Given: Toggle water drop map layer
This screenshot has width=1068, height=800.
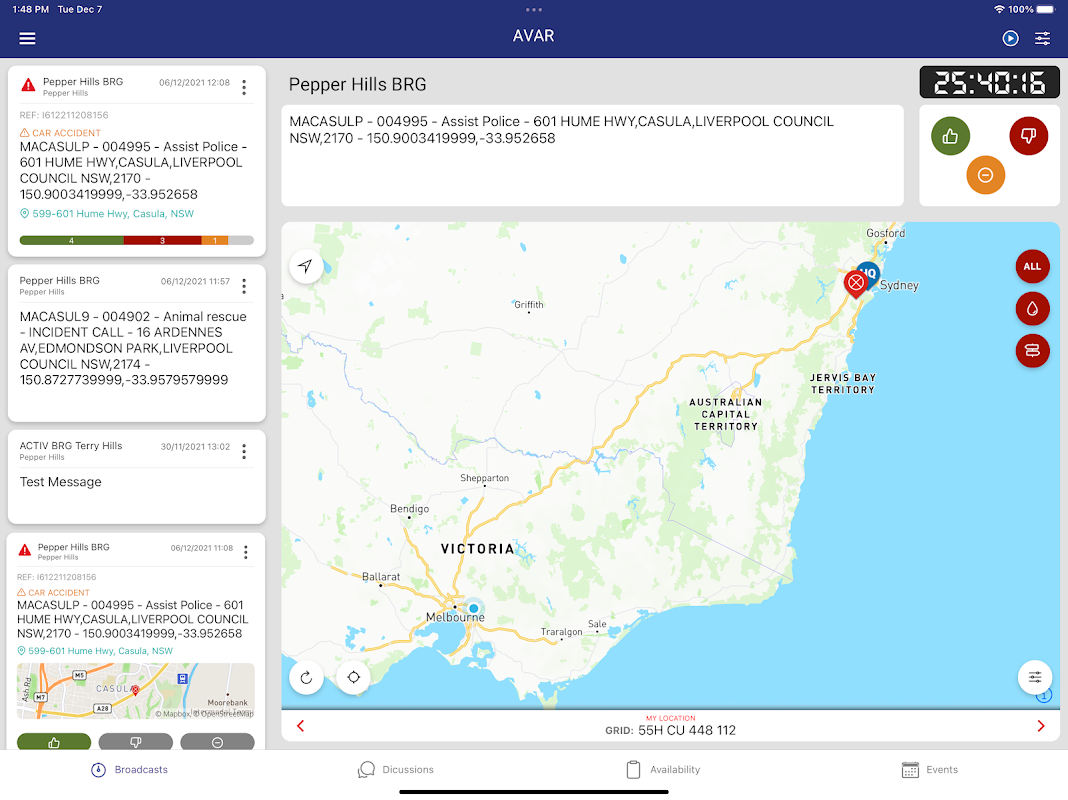Looking at the screenshot, I should click(x=1032, y=309).
